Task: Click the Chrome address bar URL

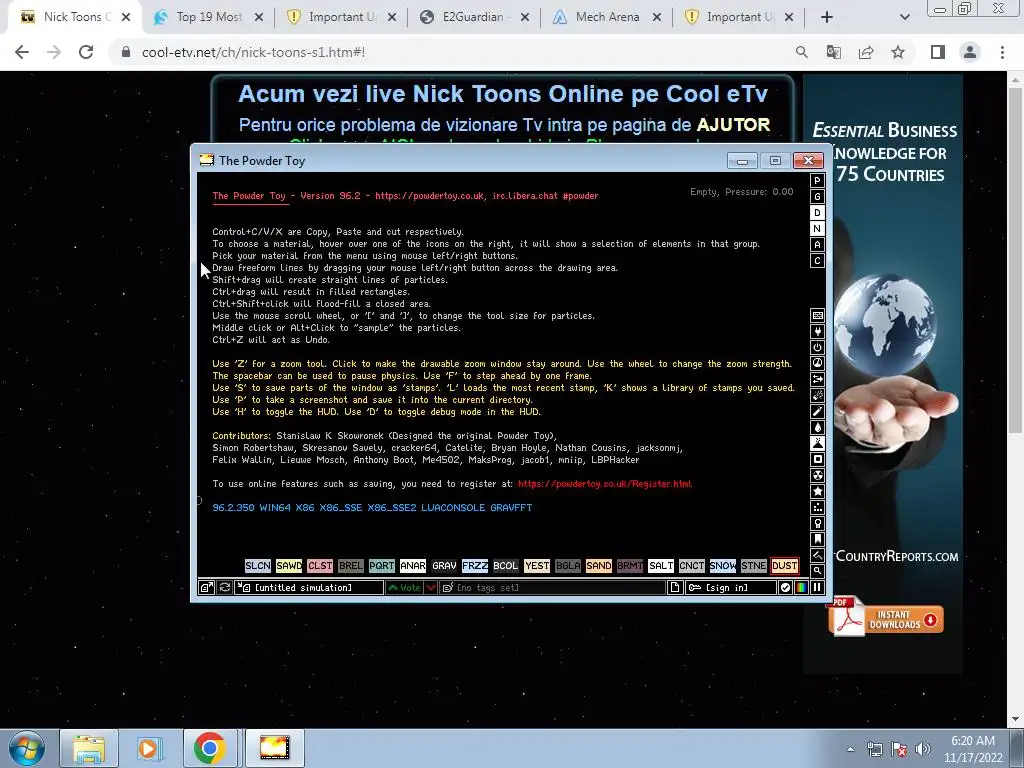Action: (x=253, y=52)
